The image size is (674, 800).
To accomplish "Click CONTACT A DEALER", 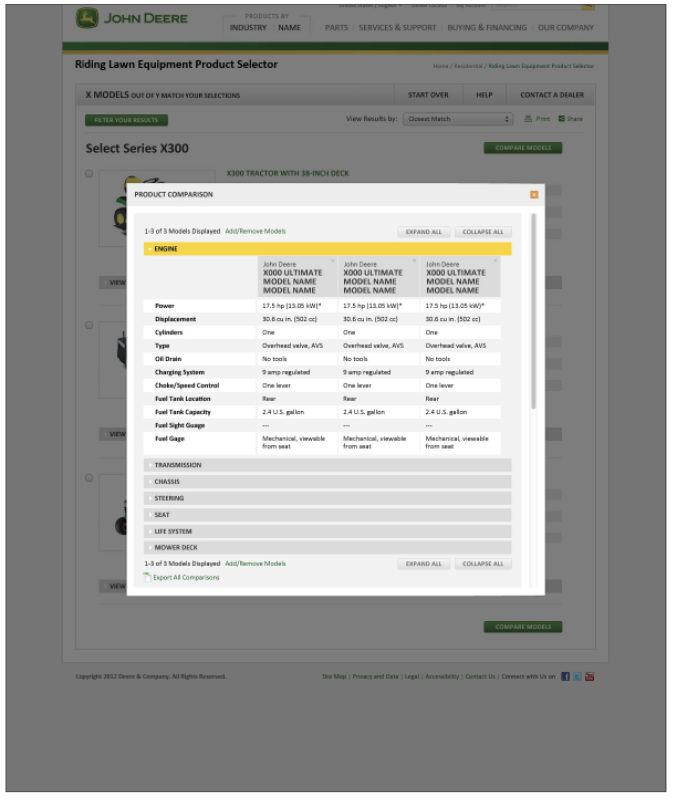I will (552, 95).
